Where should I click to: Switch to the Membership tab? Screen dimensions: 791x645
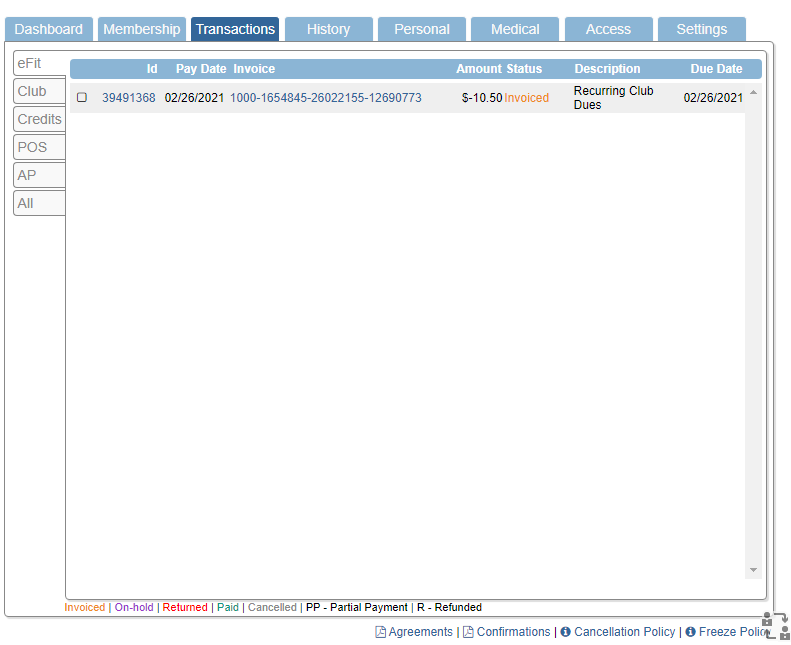click(x=142, y=29)
